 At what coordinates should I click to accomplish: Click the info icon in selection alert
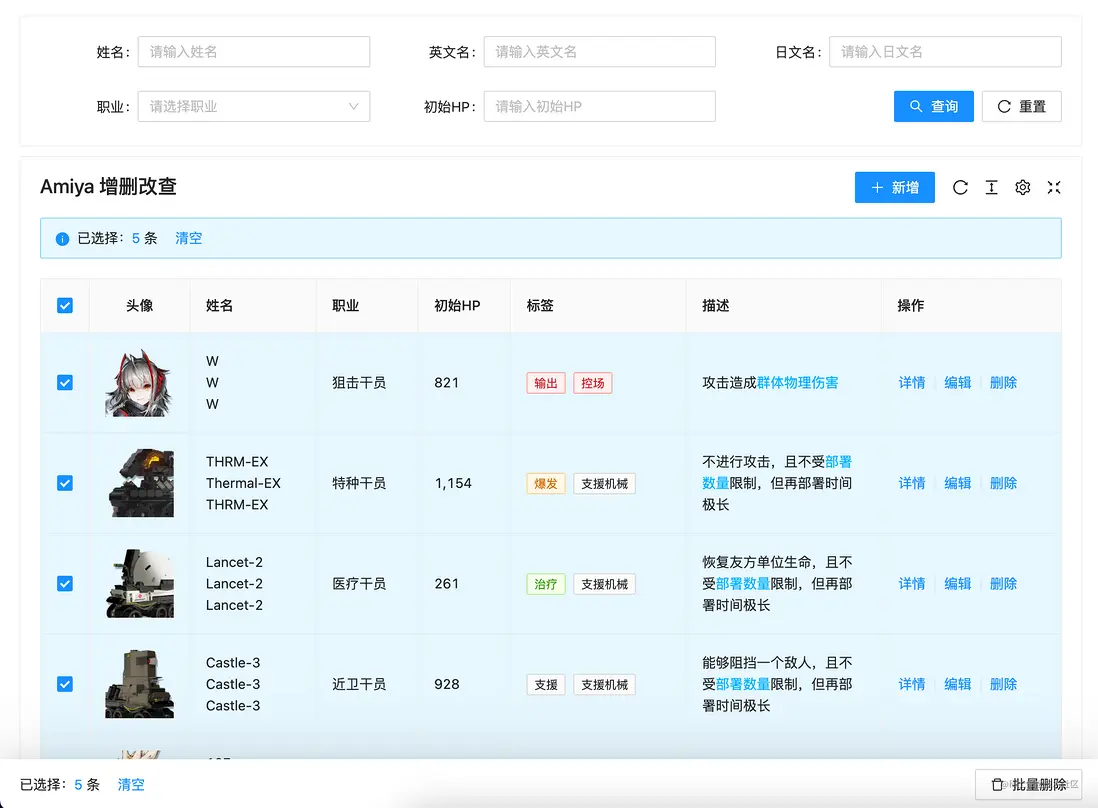point(62,239)
